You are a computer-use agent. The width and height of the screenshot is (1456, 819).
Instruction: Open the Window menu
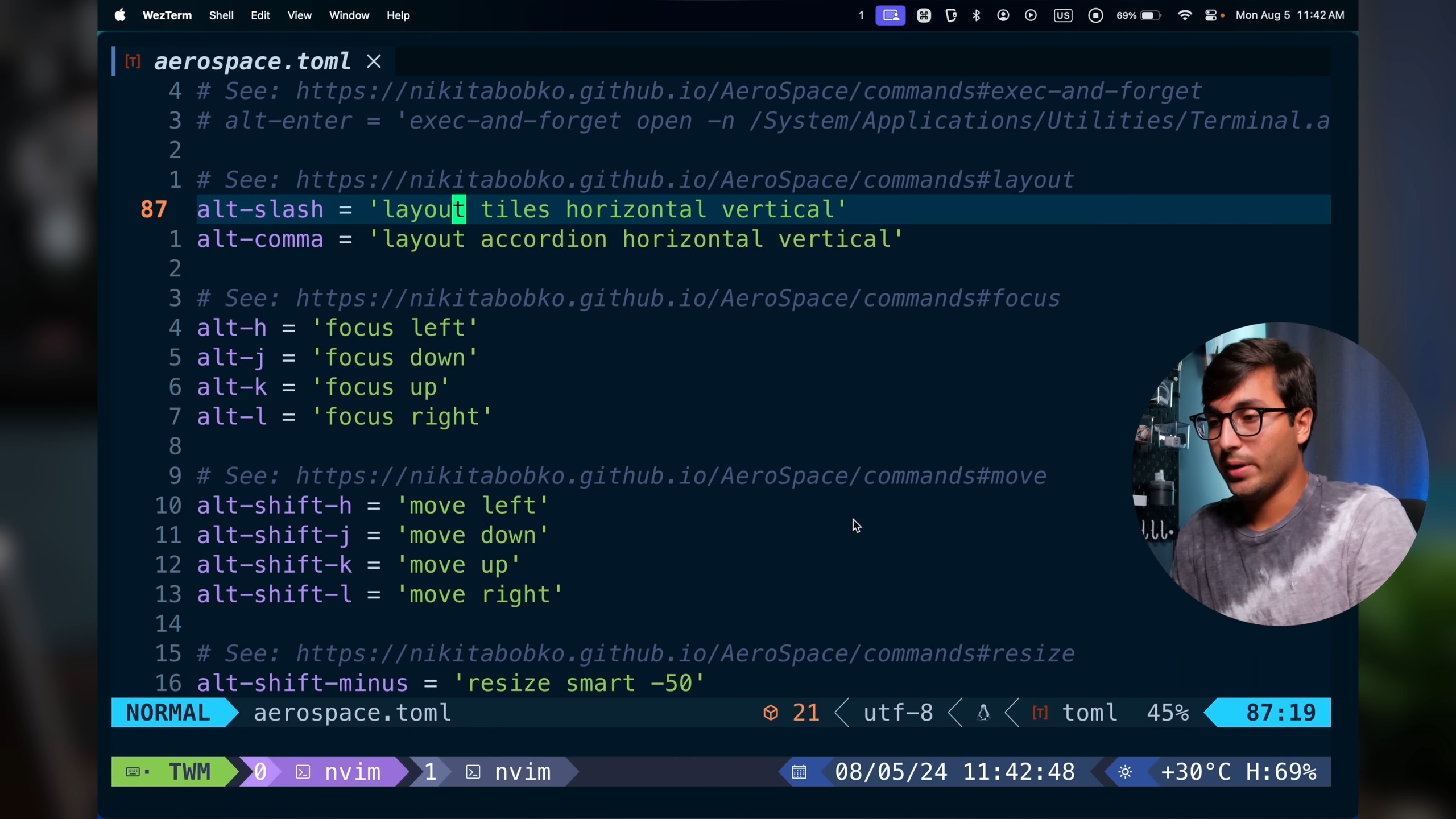349,15
